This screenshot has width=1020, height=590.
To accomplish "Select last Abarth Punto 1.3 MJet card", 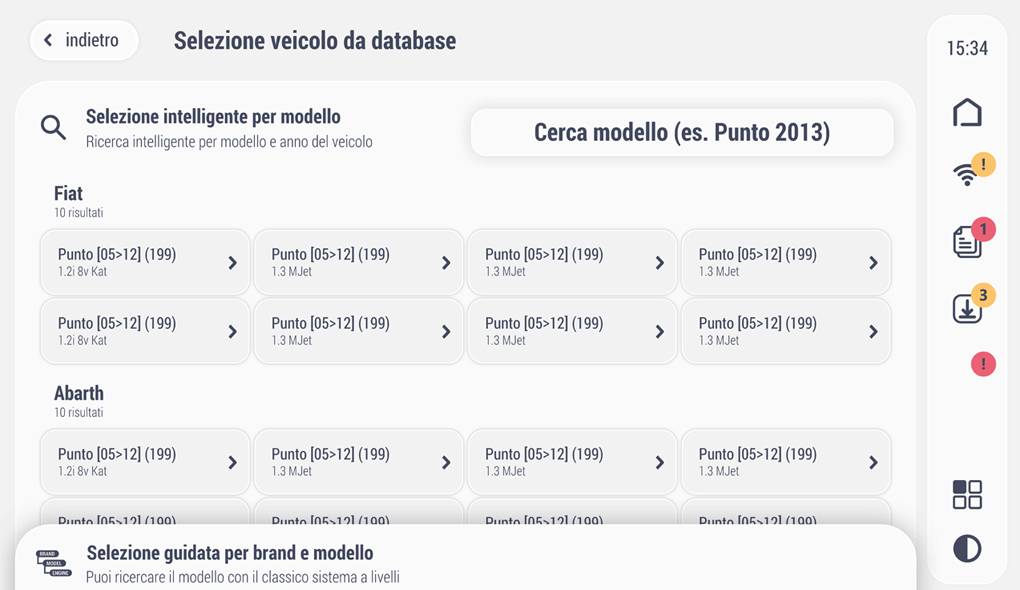I will (x=786, y=462).
